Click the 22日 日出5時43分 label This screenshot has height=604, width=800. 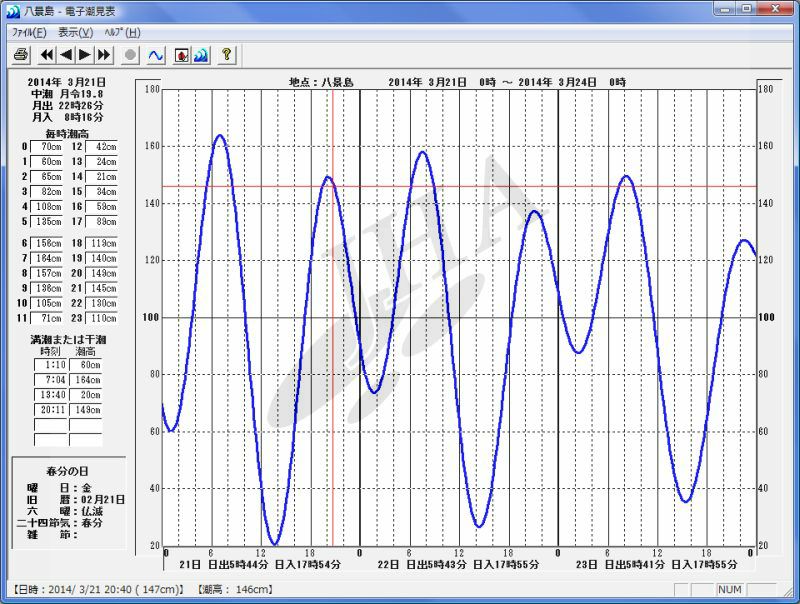pyautogui.click(x=422, y=565)
